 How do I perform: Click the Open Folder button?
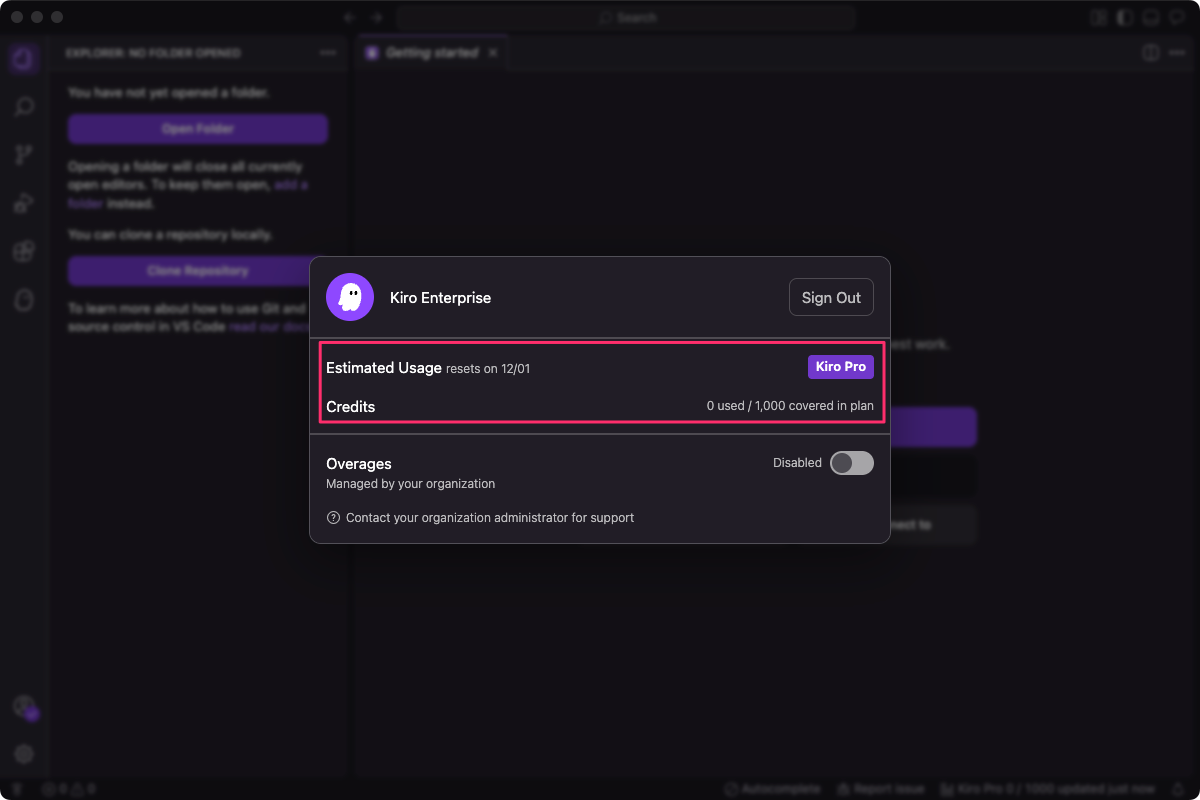(x=198, y=129)
